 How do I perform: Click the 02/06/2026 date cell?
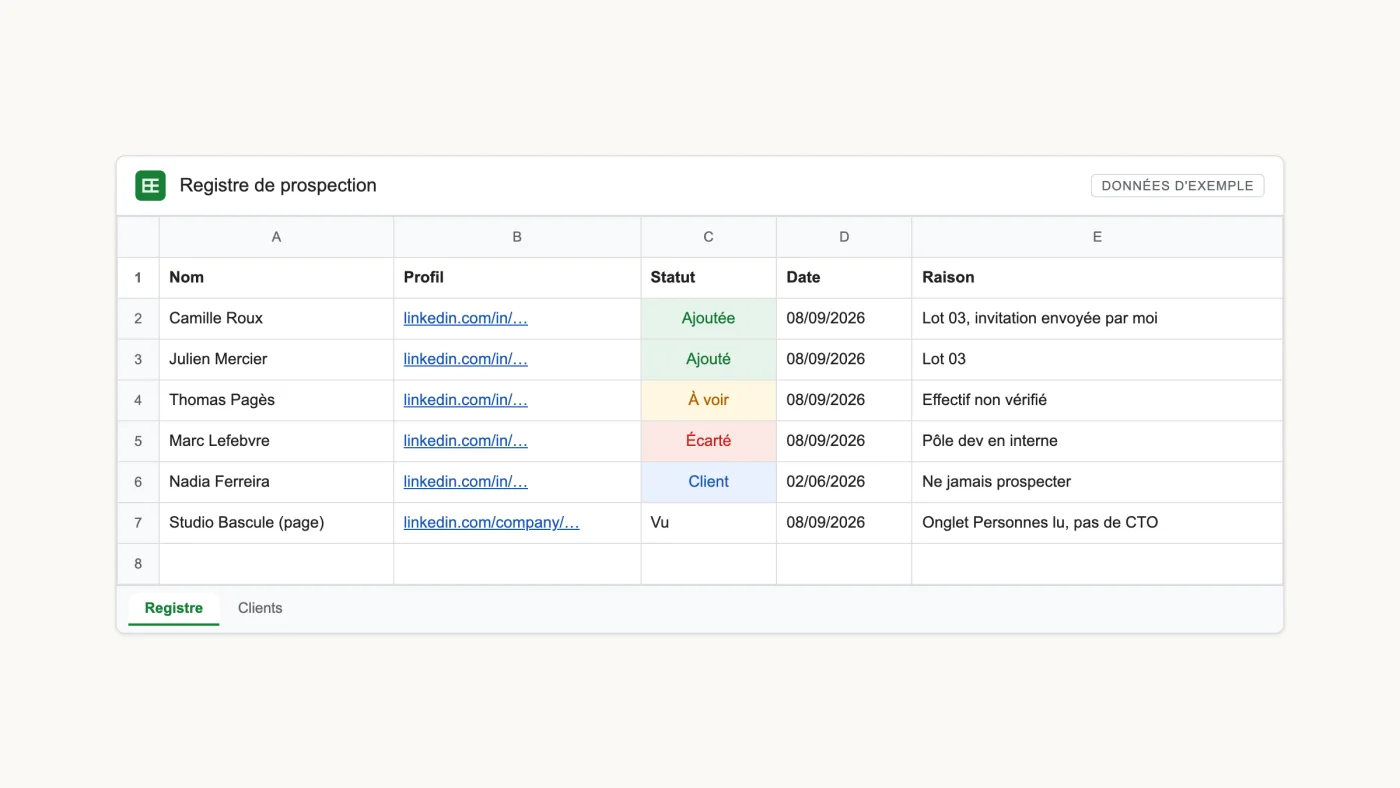click(844, 483)
